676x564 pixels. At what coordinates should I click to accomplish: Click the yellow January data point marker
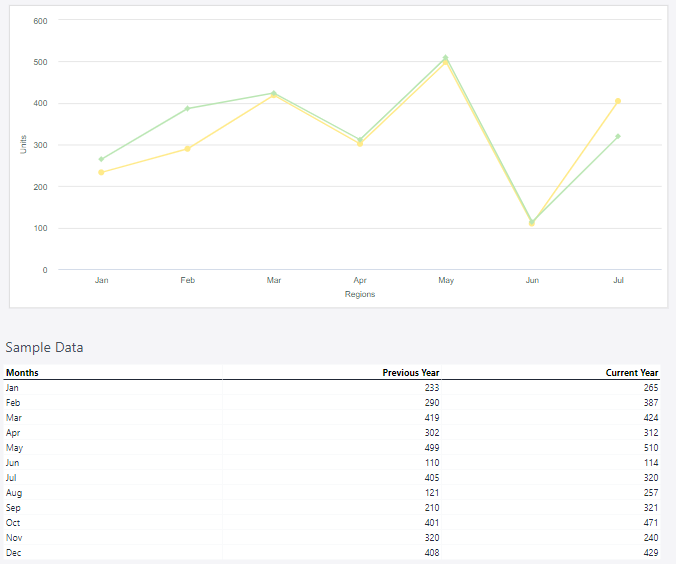coord(101,172)
